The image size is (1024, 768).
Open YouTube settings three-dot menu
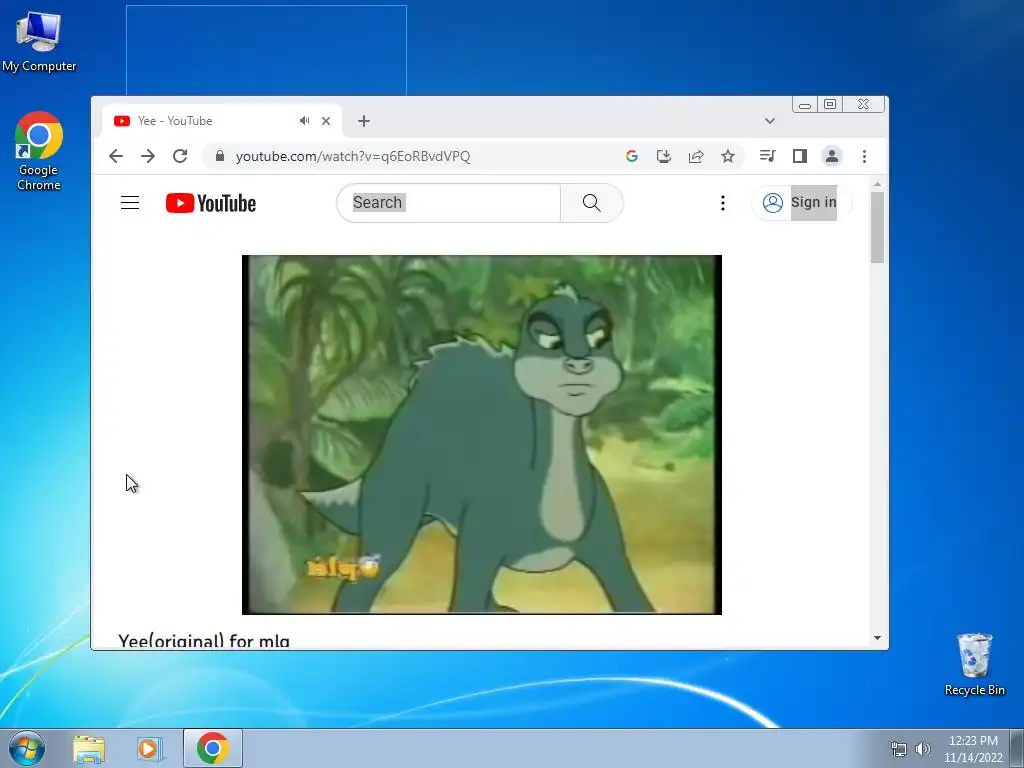(722, 203)
